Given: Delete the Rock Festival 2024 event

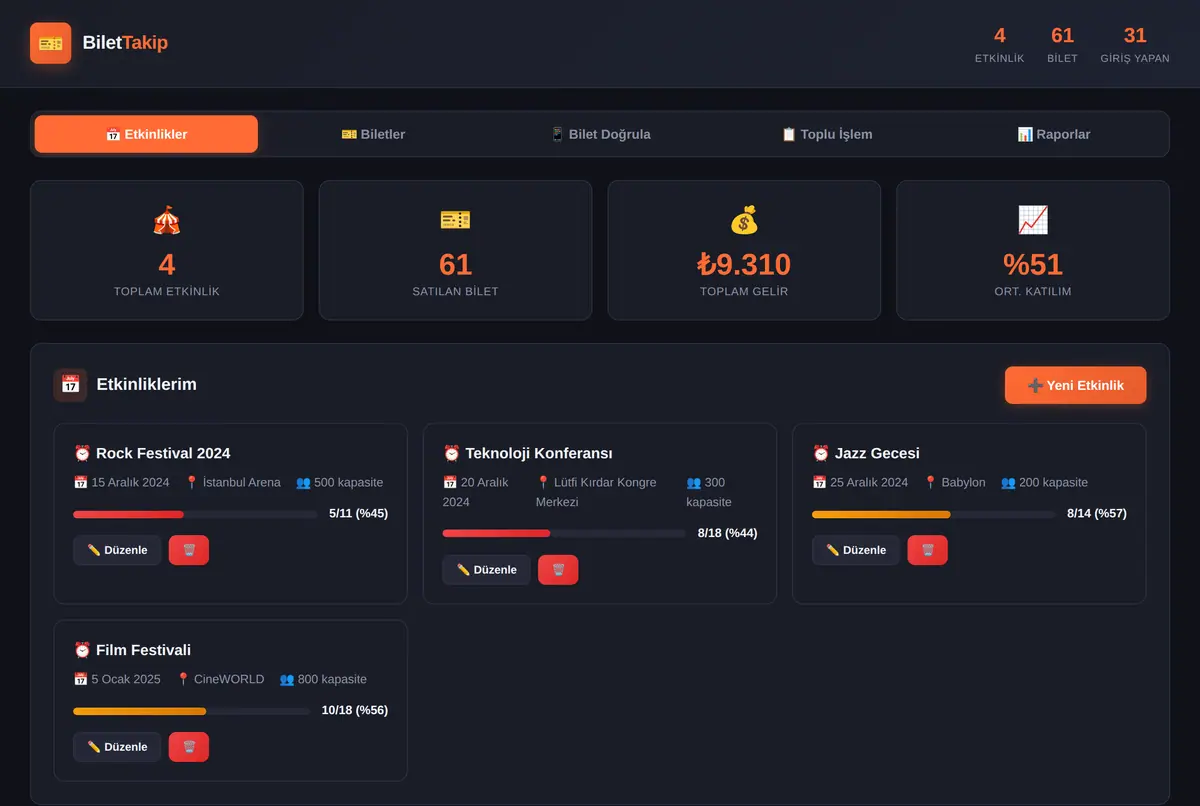Looking at the screenshot, I should [x=189, y=550].
